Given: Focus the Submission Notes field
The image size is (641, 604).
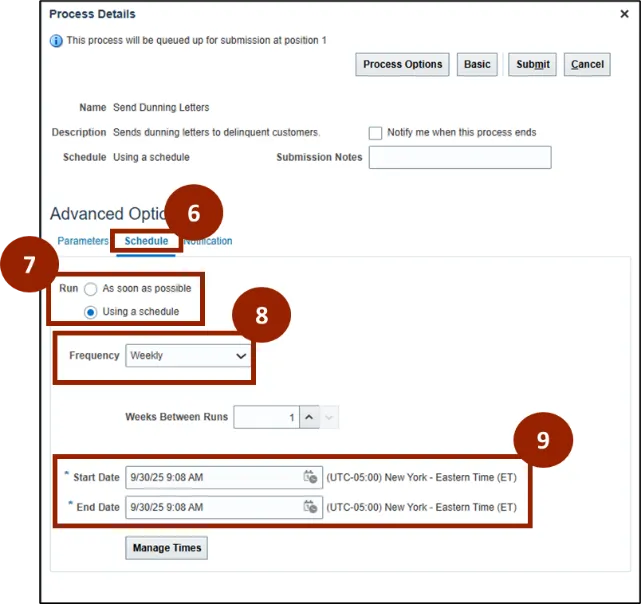Looking at the screenshot, I should (460, 157).
